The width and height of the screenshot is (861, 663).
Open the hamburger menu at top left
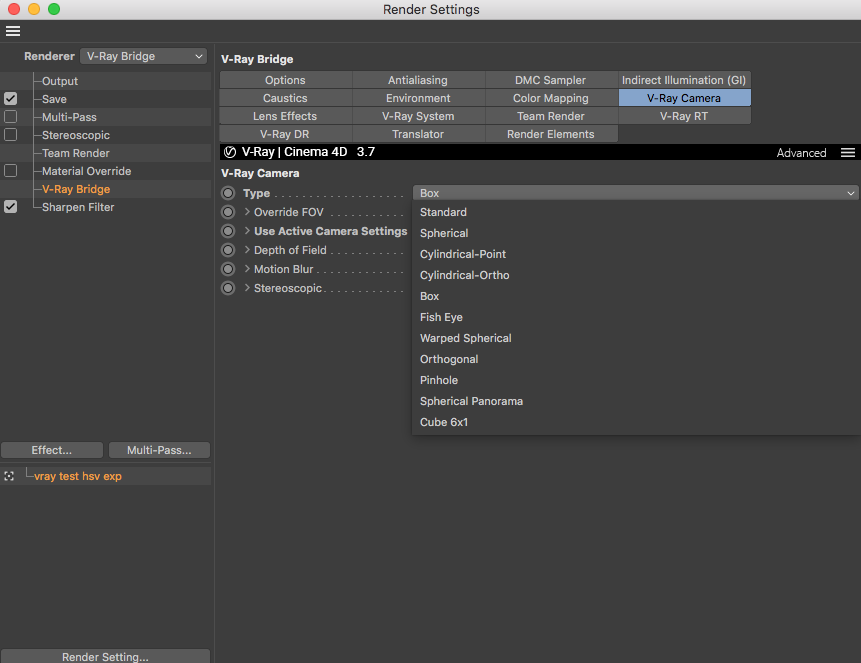click(x=13, y=31)
